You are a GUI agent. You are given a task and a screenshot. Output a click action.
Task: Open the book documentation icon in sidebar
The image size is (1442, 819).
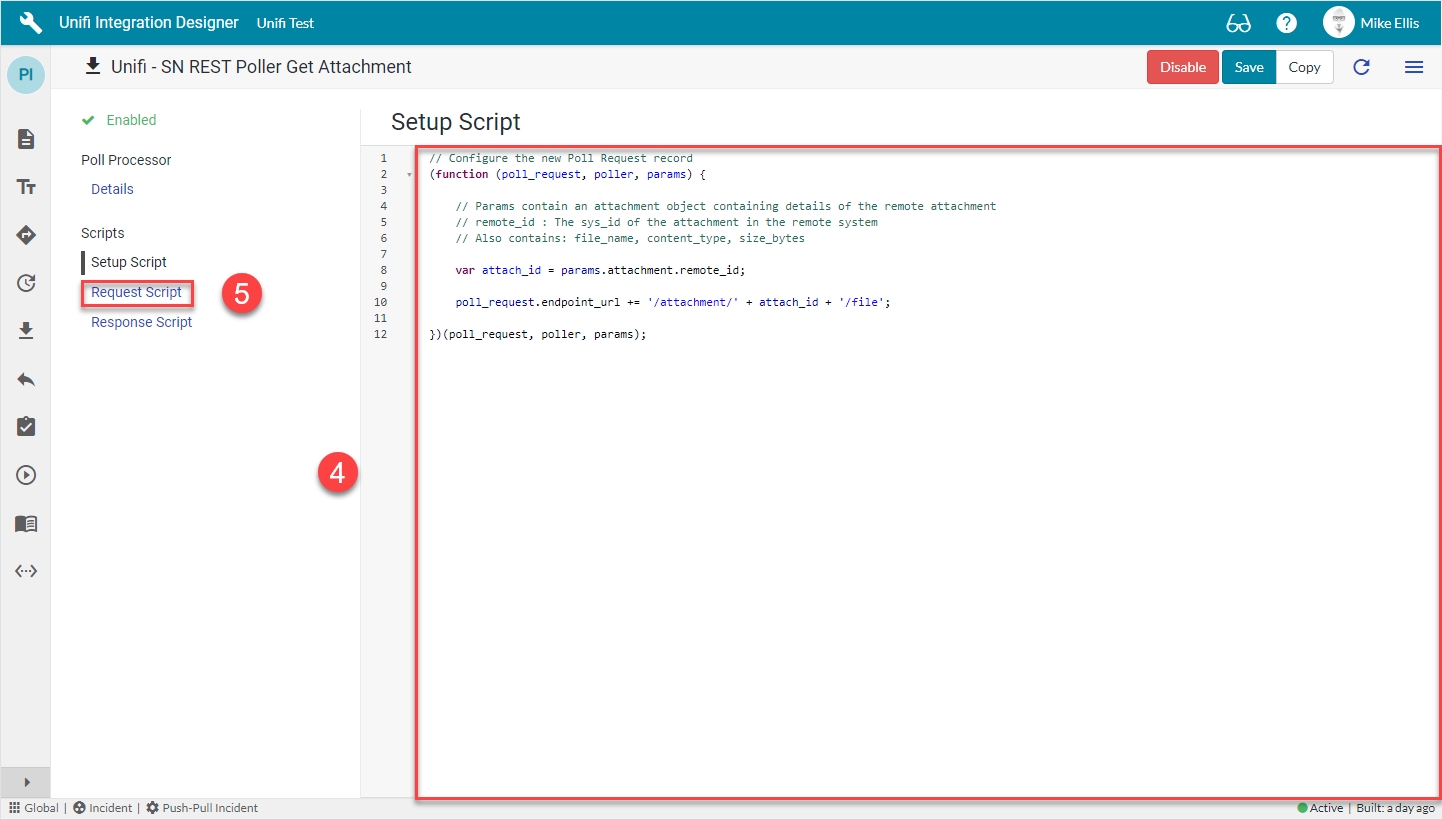point(26,523)
